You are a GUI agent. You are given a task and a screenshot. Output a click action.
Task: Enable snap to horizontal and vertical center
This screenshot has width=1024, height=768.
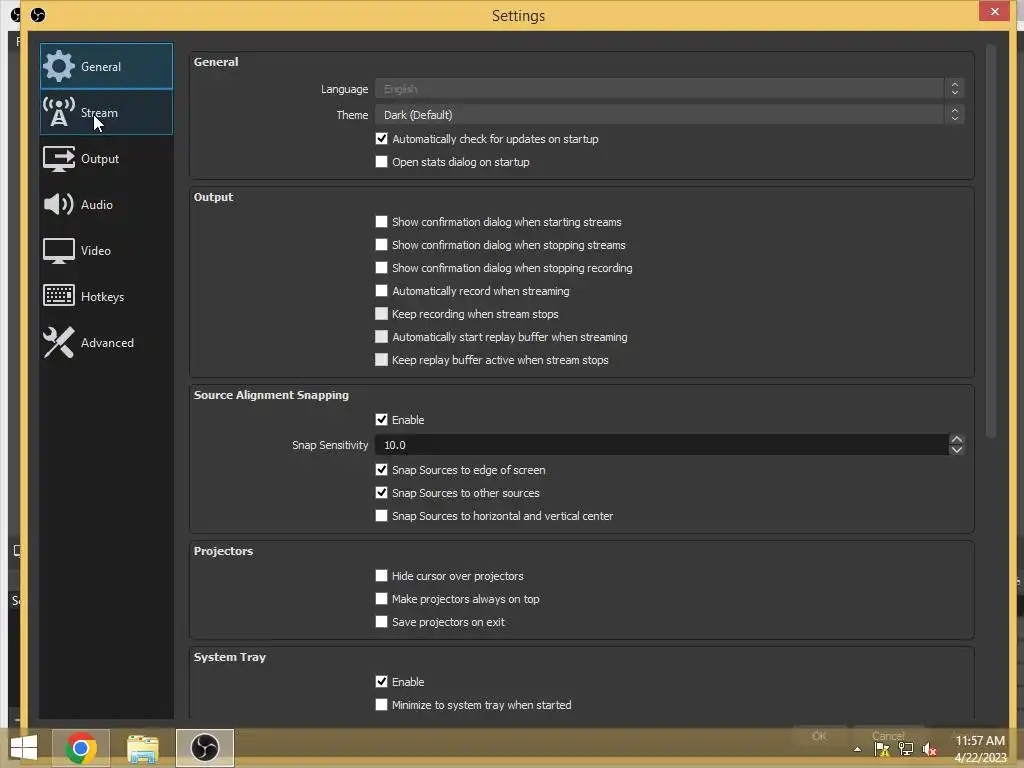pyautogui.click(x=381, y=515)
